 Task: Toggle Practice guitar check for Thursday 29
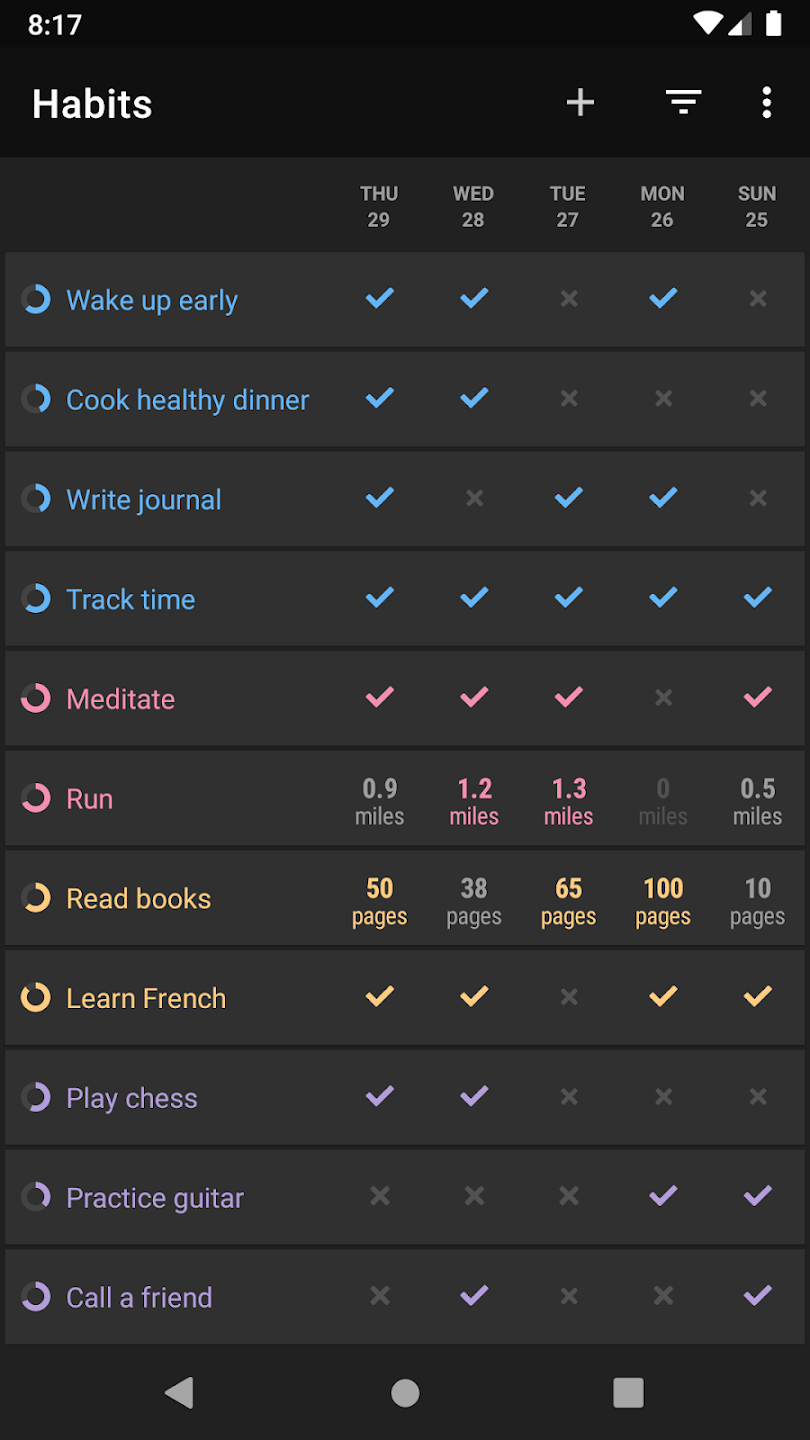(379, 1196)
